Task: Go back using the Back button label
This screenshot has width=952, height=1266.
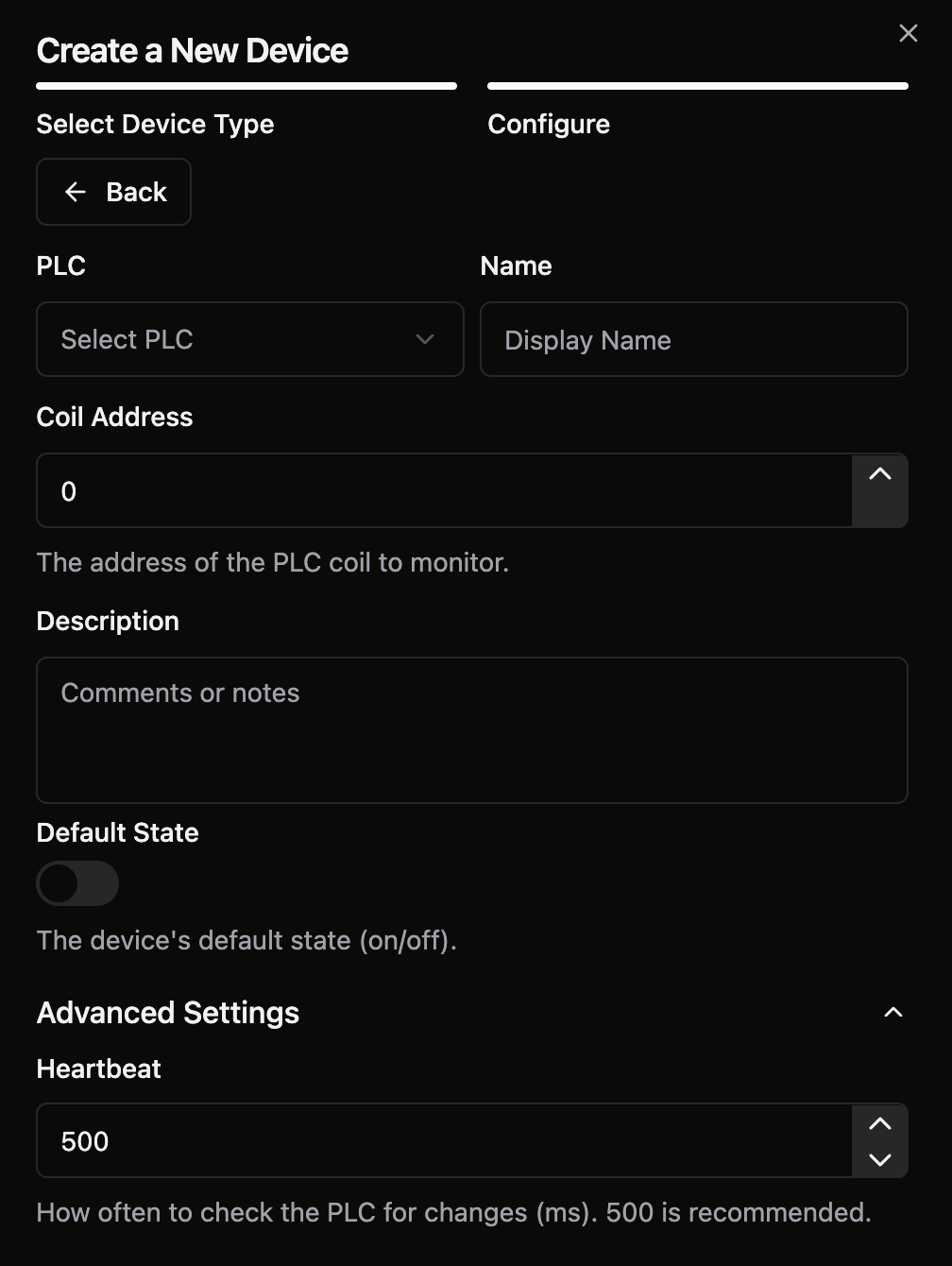Action: click(136, 192)
